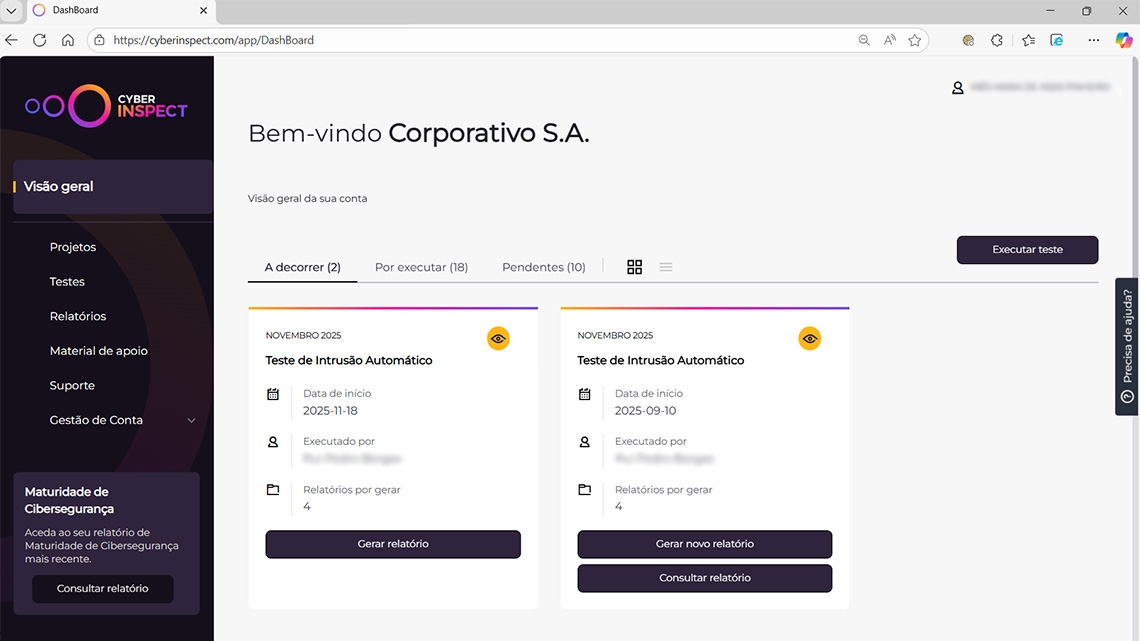Image resolution: width=1140 pixels, height=641 pixels.
Task: Toggle the eye icon on the right test card
Action: tap(810, 338)
